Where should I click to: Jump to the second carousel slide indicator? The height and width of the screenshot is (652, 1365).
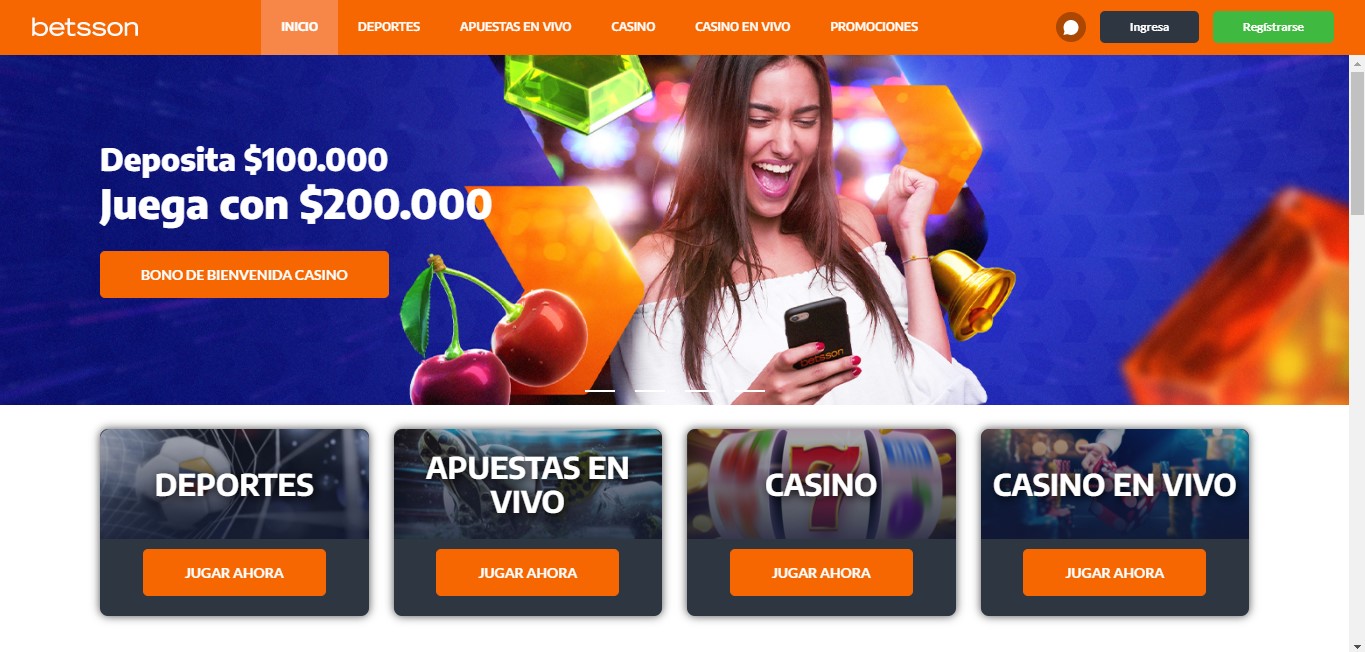pyautogui.click(x=649, y=390)
